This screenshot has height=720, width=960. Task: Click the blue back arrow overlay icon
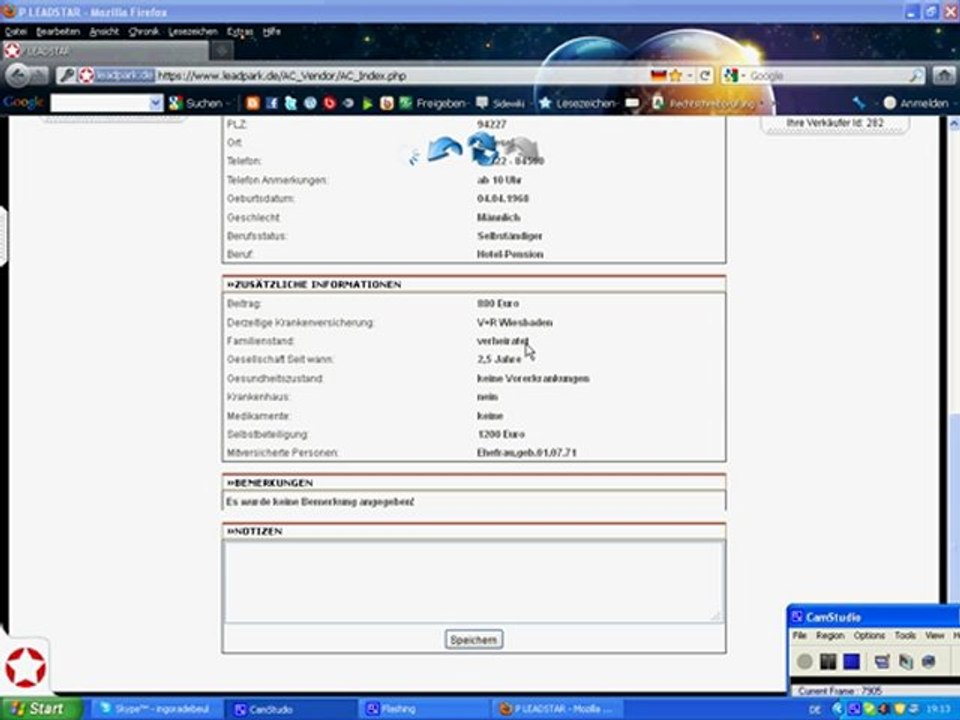pyautogui.click(x=444, y=149)
